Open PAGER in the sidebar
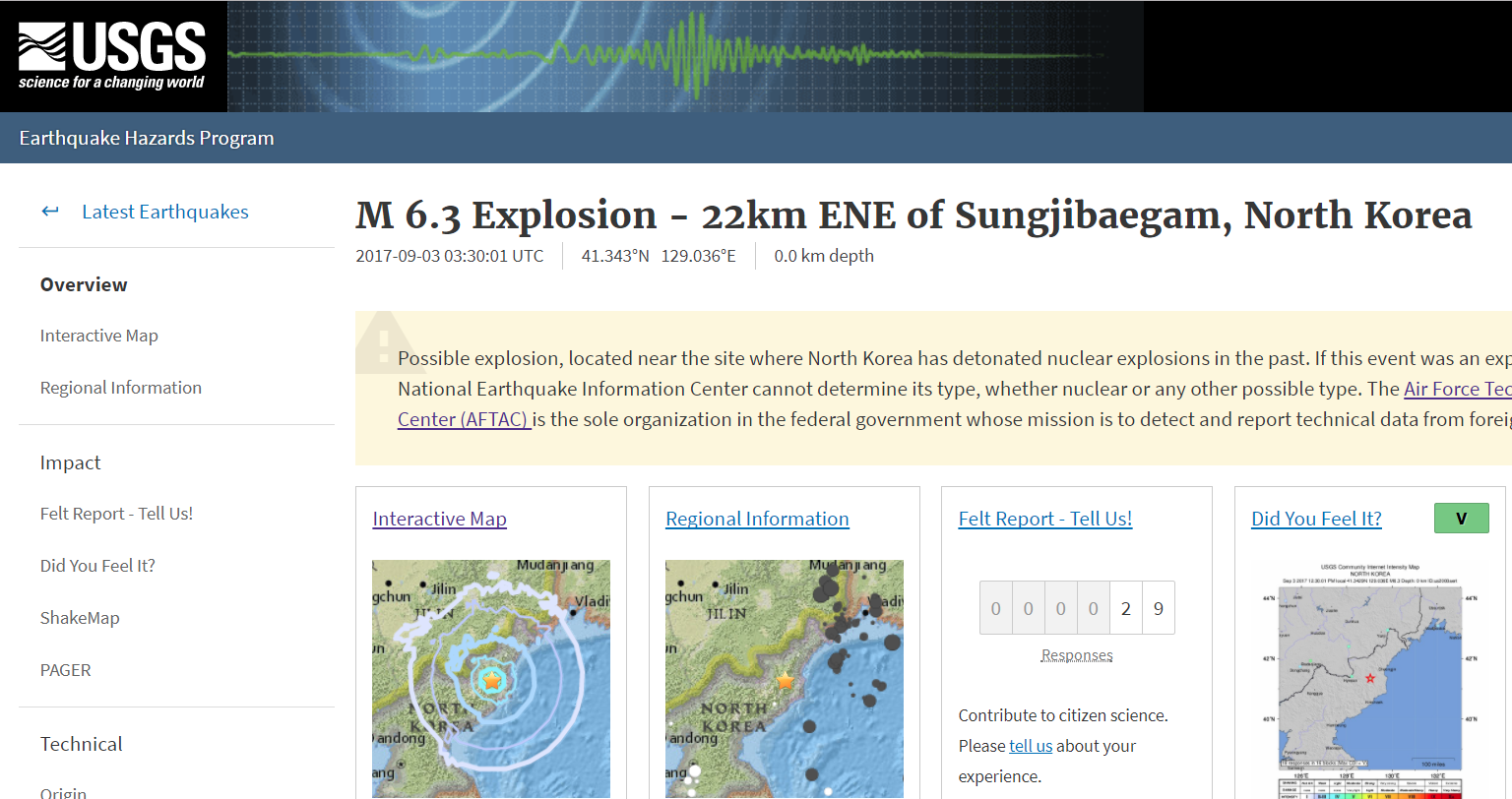 (x=65, y=670)
